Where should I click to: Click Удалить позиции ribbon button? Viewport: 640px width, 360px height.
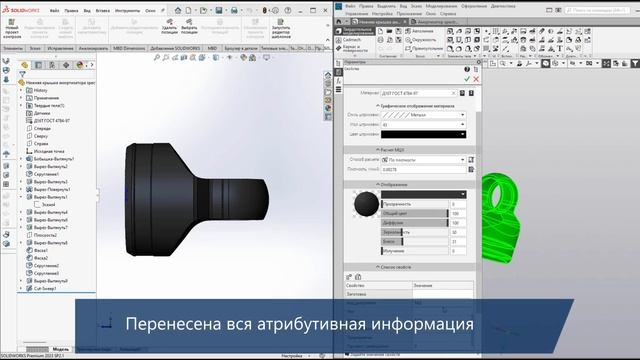tap(169, 27)
